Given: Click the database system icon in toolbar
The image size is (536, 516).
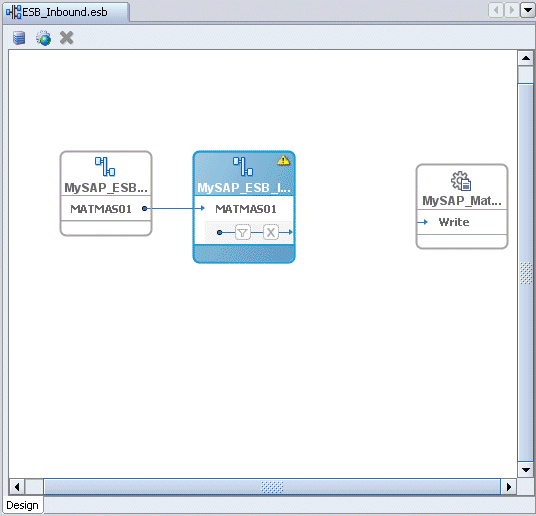Looking at the screenshot, I should click(x=19, y=38).
